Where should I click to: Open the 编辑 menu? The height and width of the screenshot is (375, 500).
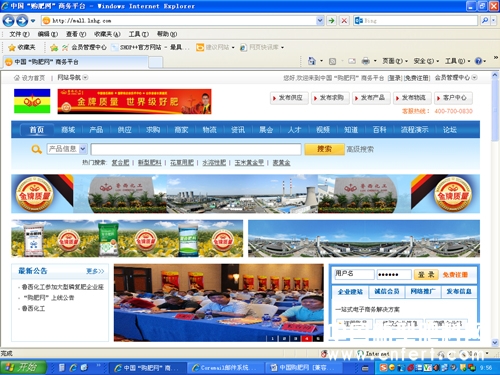(47, 34)
